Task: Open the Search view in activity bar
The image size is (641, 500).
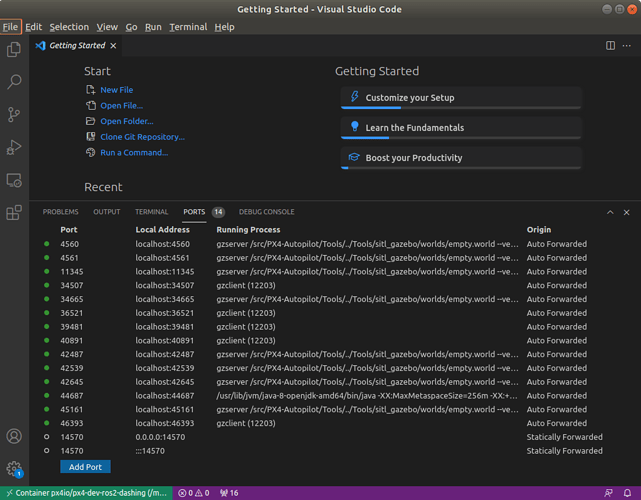Action: (14, 82)
